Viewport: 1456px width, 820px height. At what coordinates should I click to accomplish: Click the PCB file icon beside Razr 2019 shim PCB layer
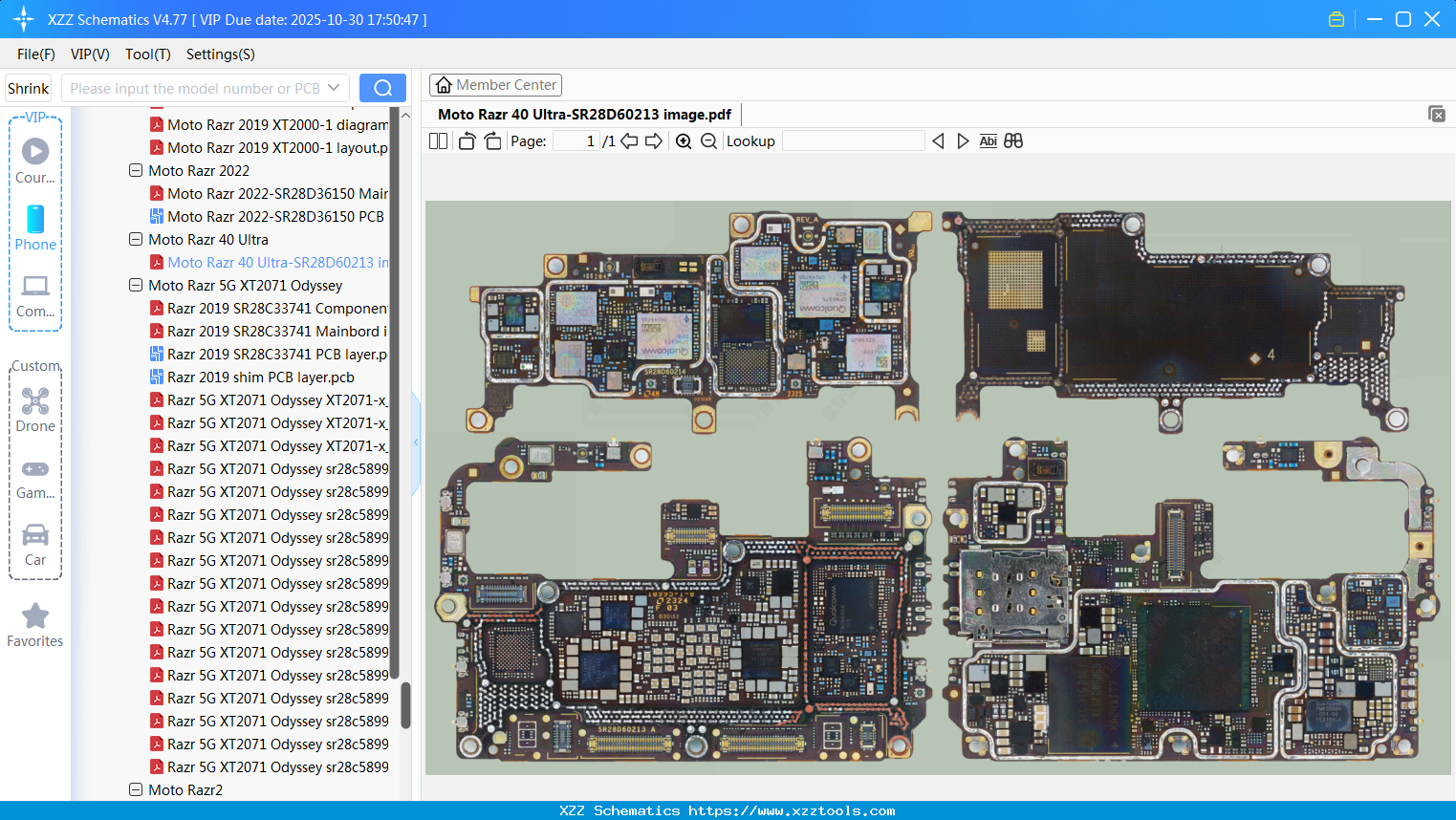(157, 378)
